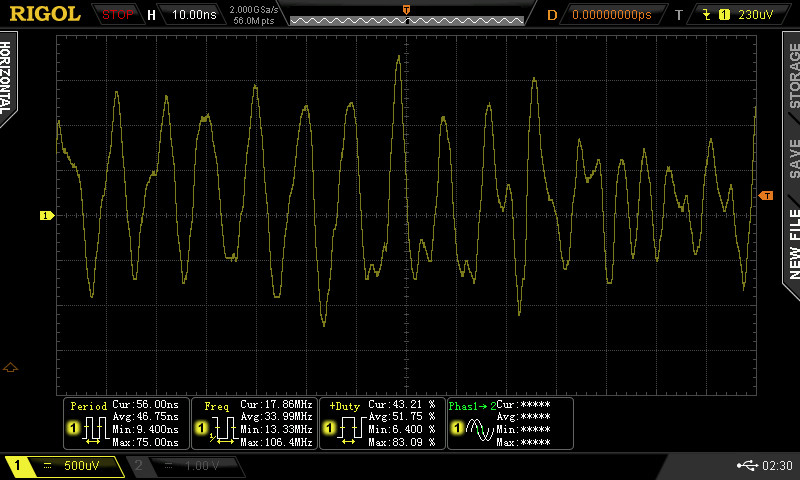The image size is (800, 480).
Task: Select the D horizontal delay label
Action: point(552,15)
